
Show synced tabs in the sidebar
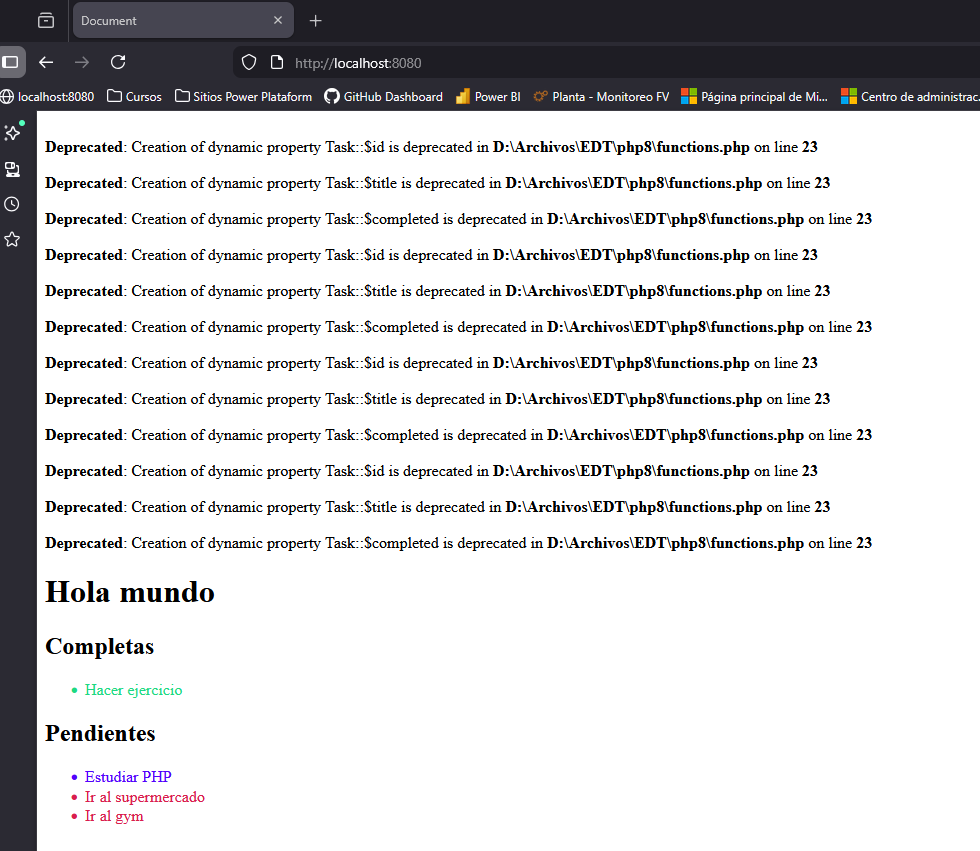point(12,169)
